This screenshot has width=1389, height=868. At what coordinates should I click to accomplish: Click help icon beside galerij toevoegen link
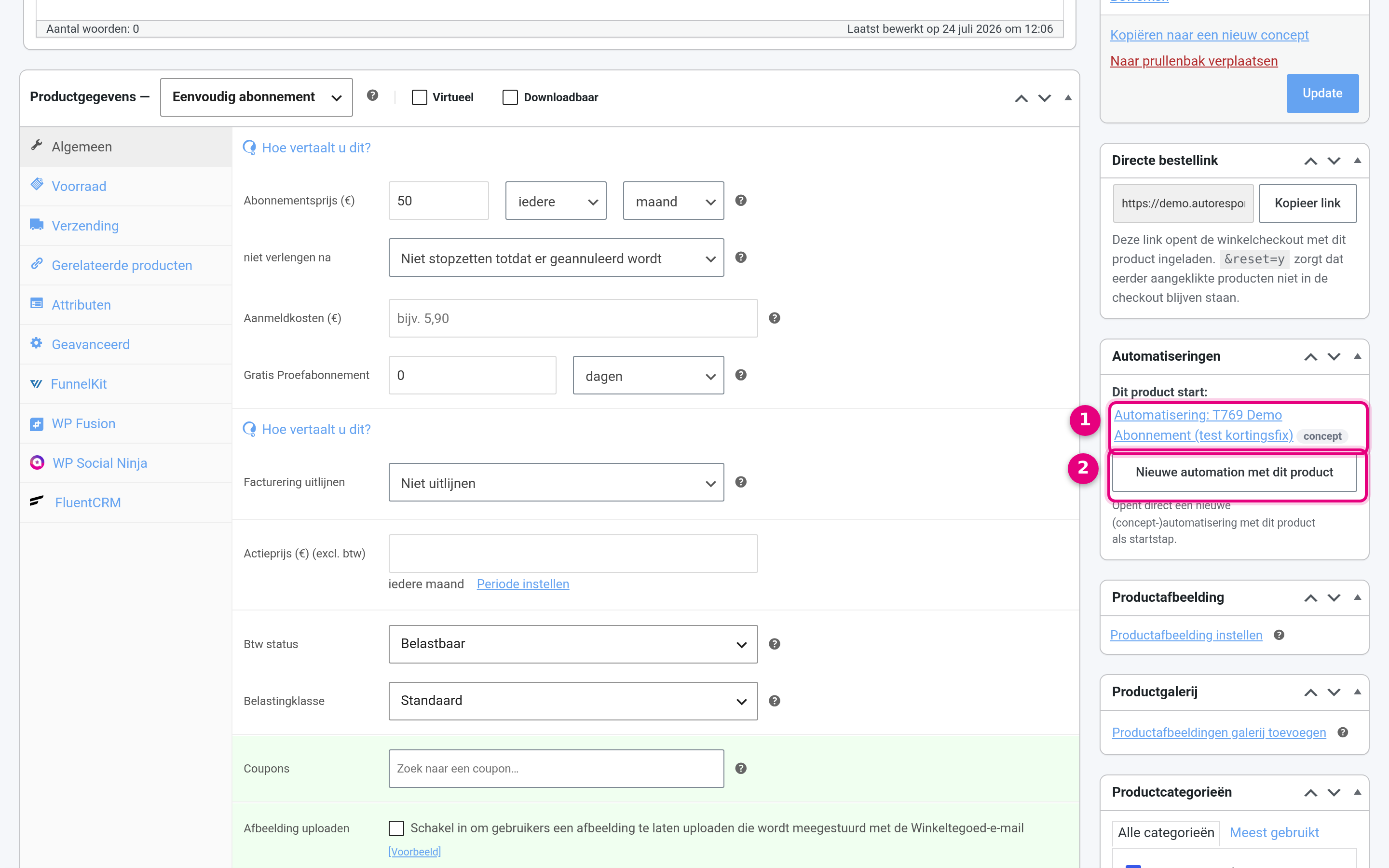1343,732
